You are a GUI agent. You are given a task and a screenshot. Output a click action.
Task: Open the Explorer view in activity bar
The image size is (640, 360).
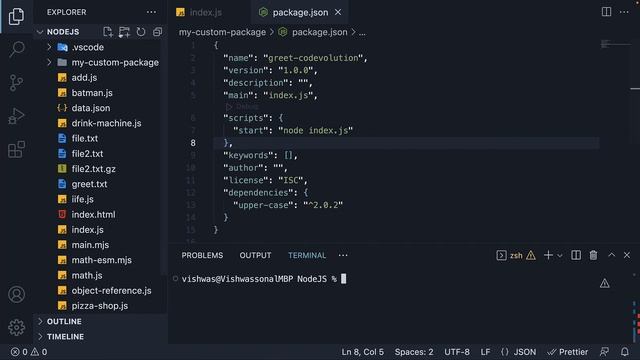(x=16, y=16)
